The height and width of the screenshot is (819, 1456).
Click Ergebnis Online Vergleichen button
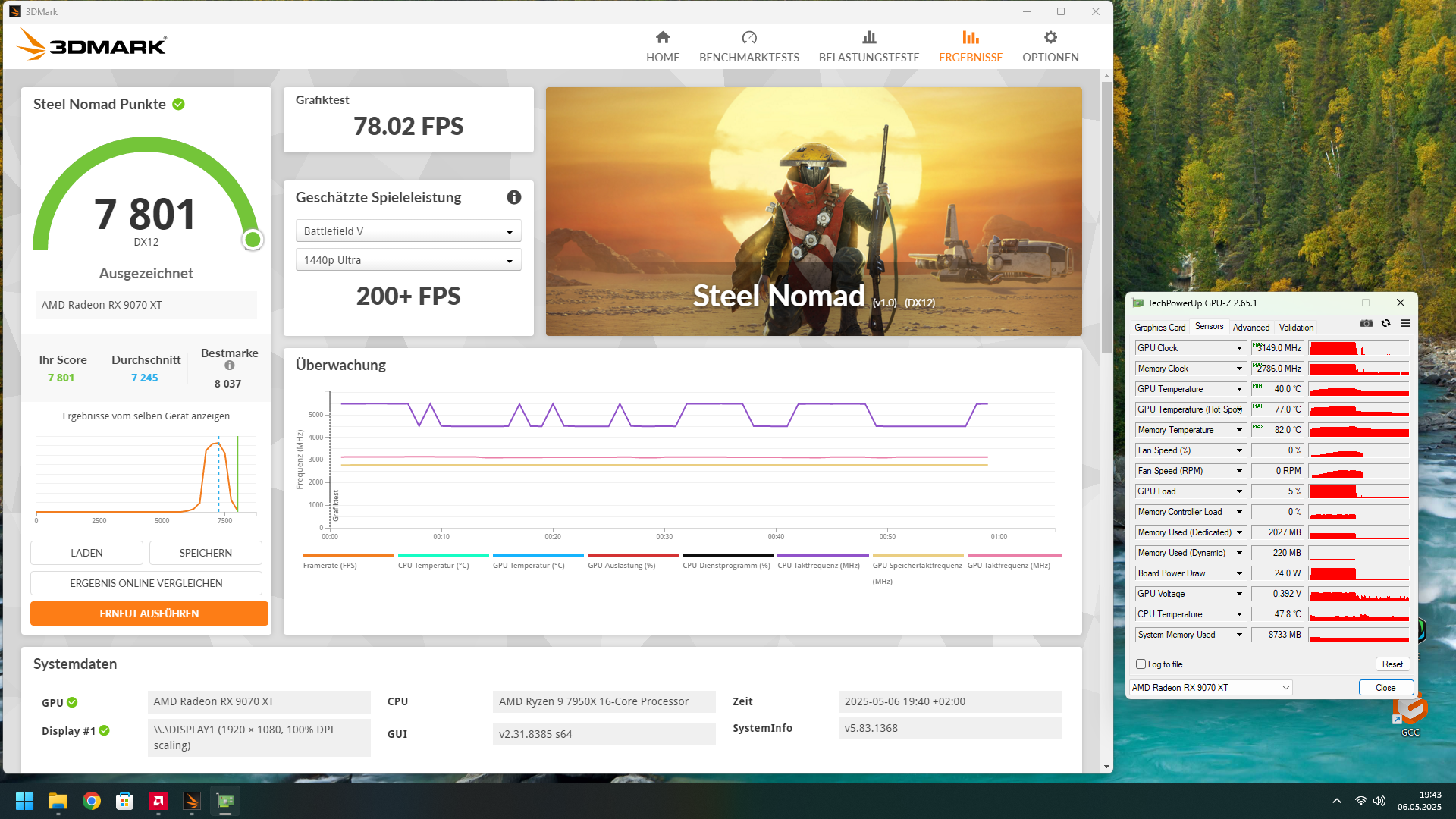[146, 583]
